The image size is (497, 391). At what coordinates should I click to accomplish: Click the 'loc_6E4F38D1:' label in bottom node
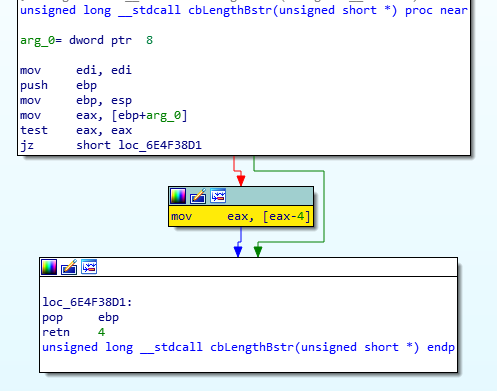pos(87,302)
